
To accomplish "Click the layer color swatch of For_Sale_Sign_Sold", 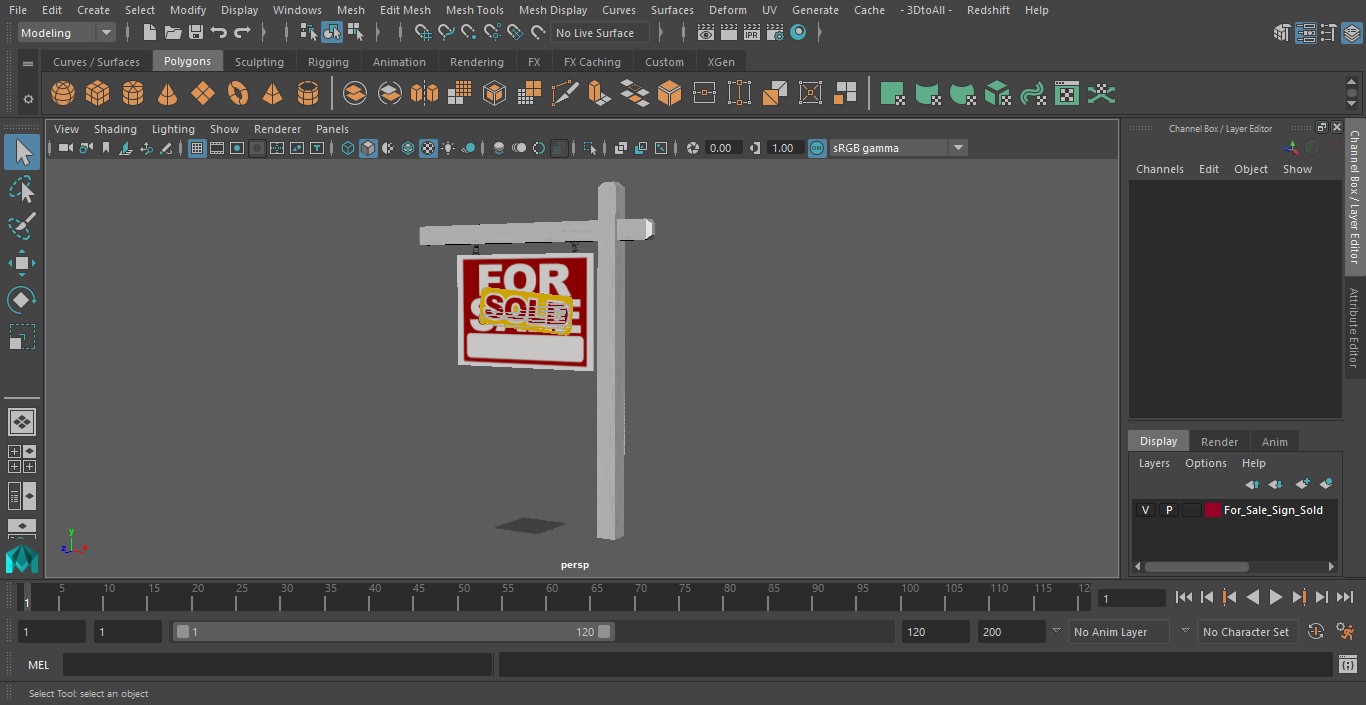I will (1213, 510).
